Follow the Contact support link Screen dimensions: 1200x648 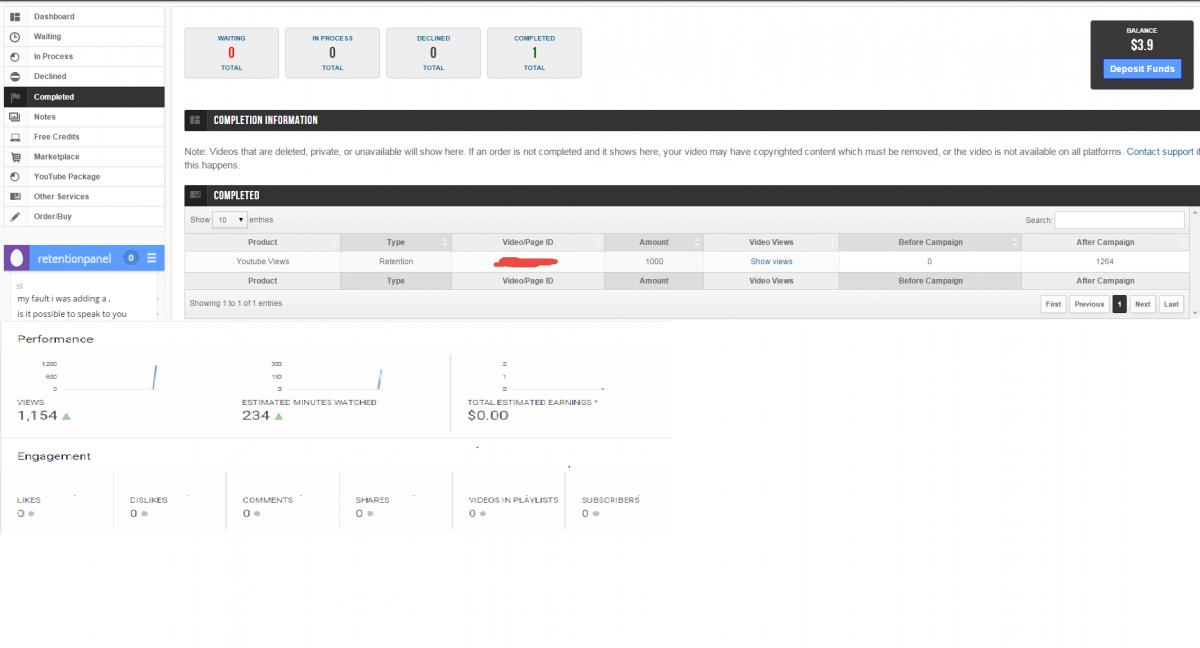pyautogui.click(x=1161, y=152)
